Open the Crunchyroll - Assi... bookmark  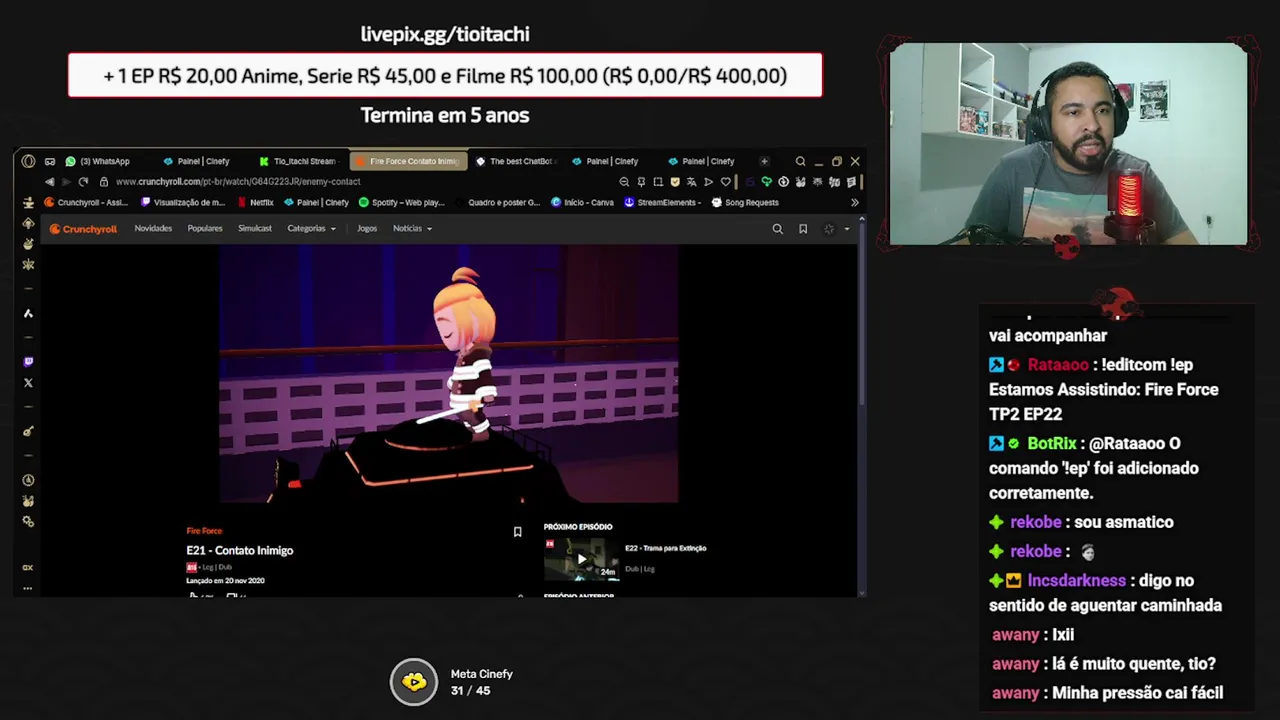coord(86,202)
